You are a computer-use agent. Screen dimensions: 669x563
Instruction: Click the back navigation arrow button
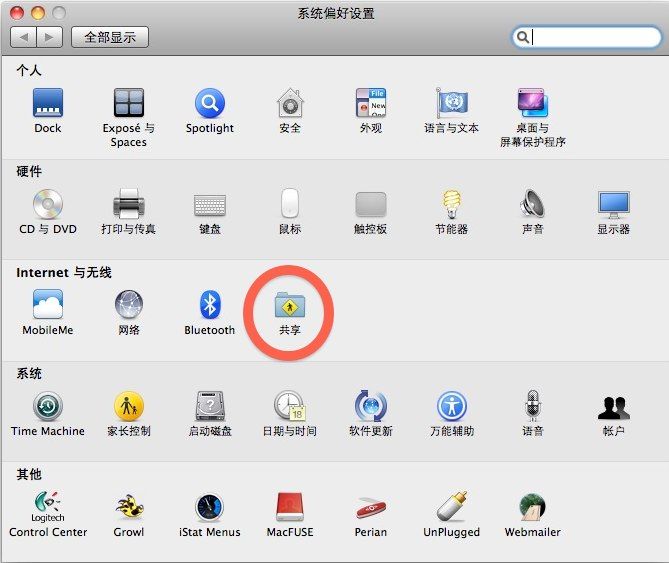(x=24, y=37)
